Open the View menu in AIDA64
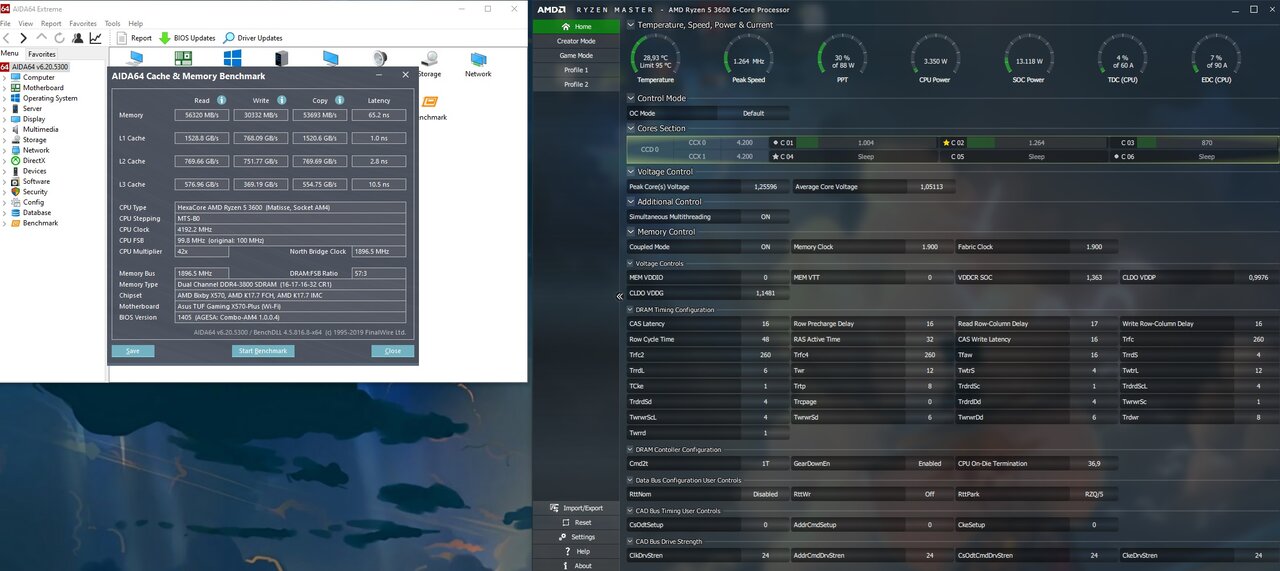The image size is (1280, 571). coord(26,23)
